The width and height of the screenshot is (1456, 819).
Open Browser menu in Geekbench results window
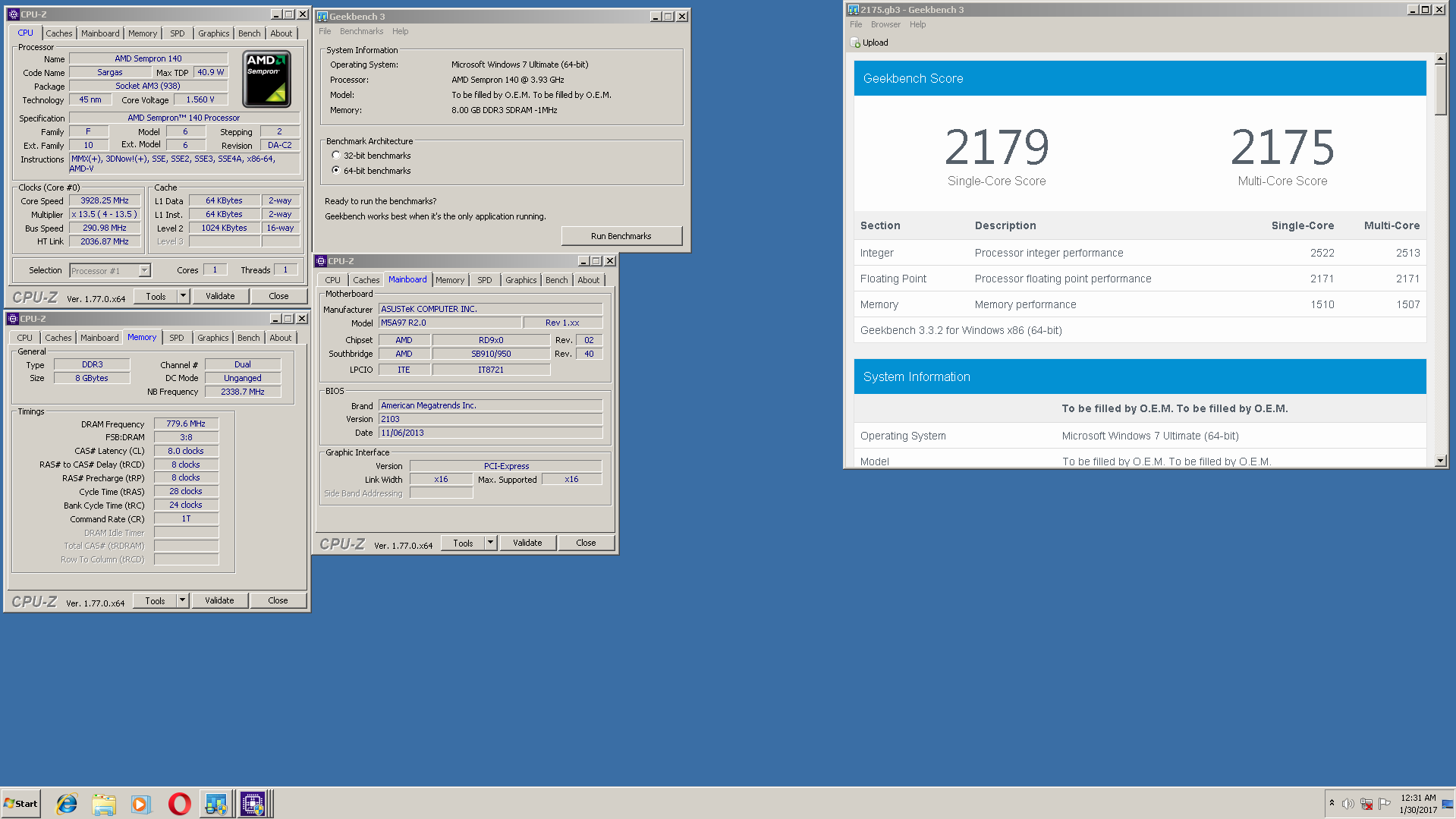coord(885,24)
